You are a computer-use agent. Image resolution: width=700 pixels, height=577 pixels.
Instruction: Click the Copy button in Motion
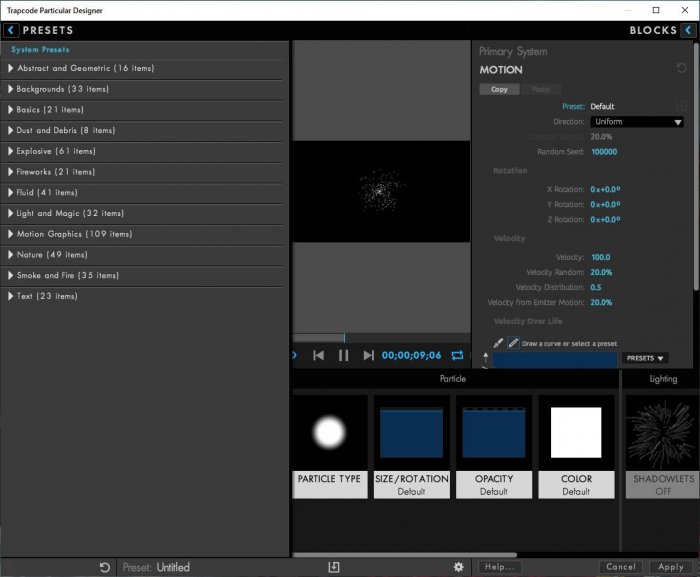tap(499, 89)
